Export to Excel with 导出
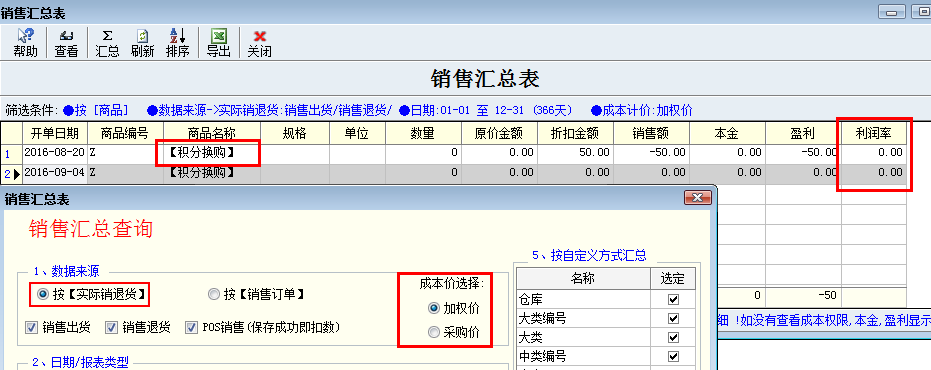Viewport: 931px width, 370px height. click(x=218, y=43)
